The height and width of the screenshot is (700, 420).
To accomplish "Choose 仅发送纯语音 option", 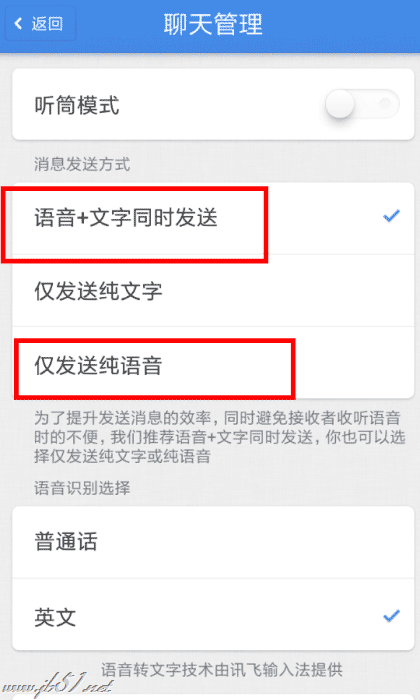I will pos(213,363).
